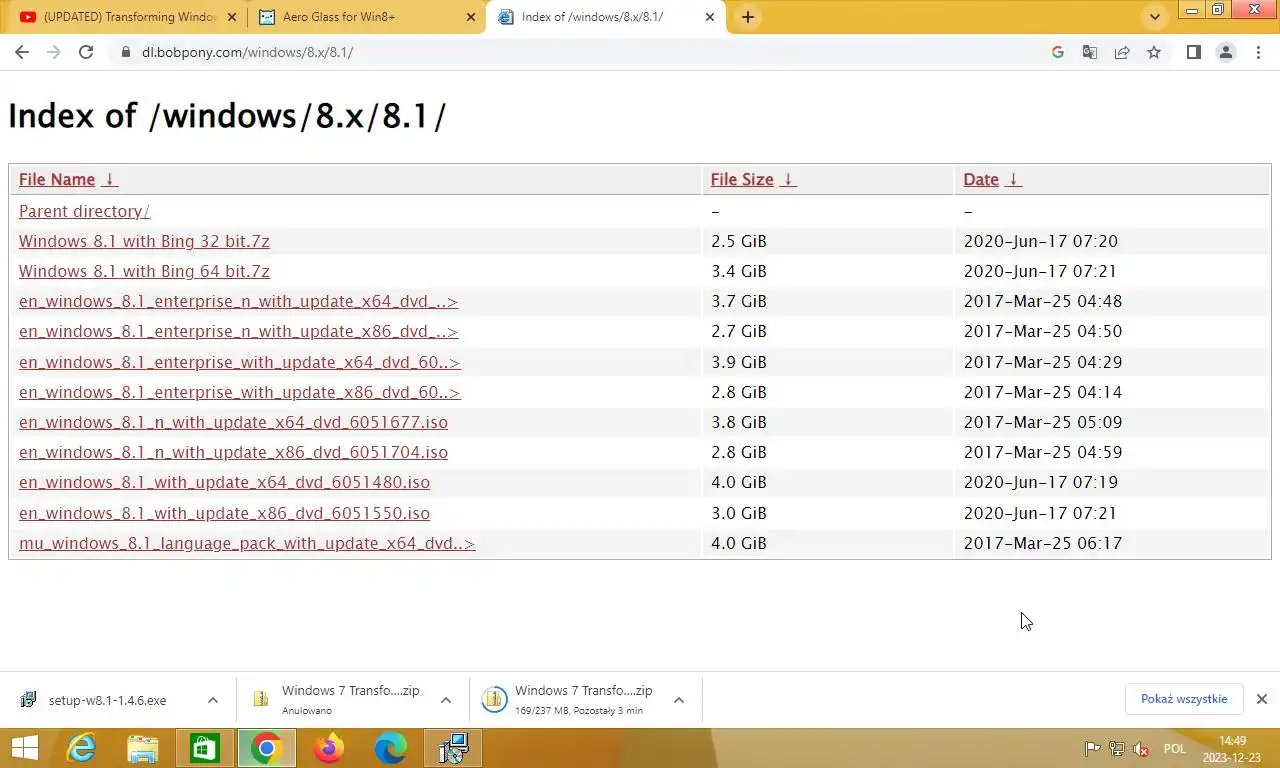
Task: Click in-progress Windows 7 Transfo zip download
Action: coord(568,700)
